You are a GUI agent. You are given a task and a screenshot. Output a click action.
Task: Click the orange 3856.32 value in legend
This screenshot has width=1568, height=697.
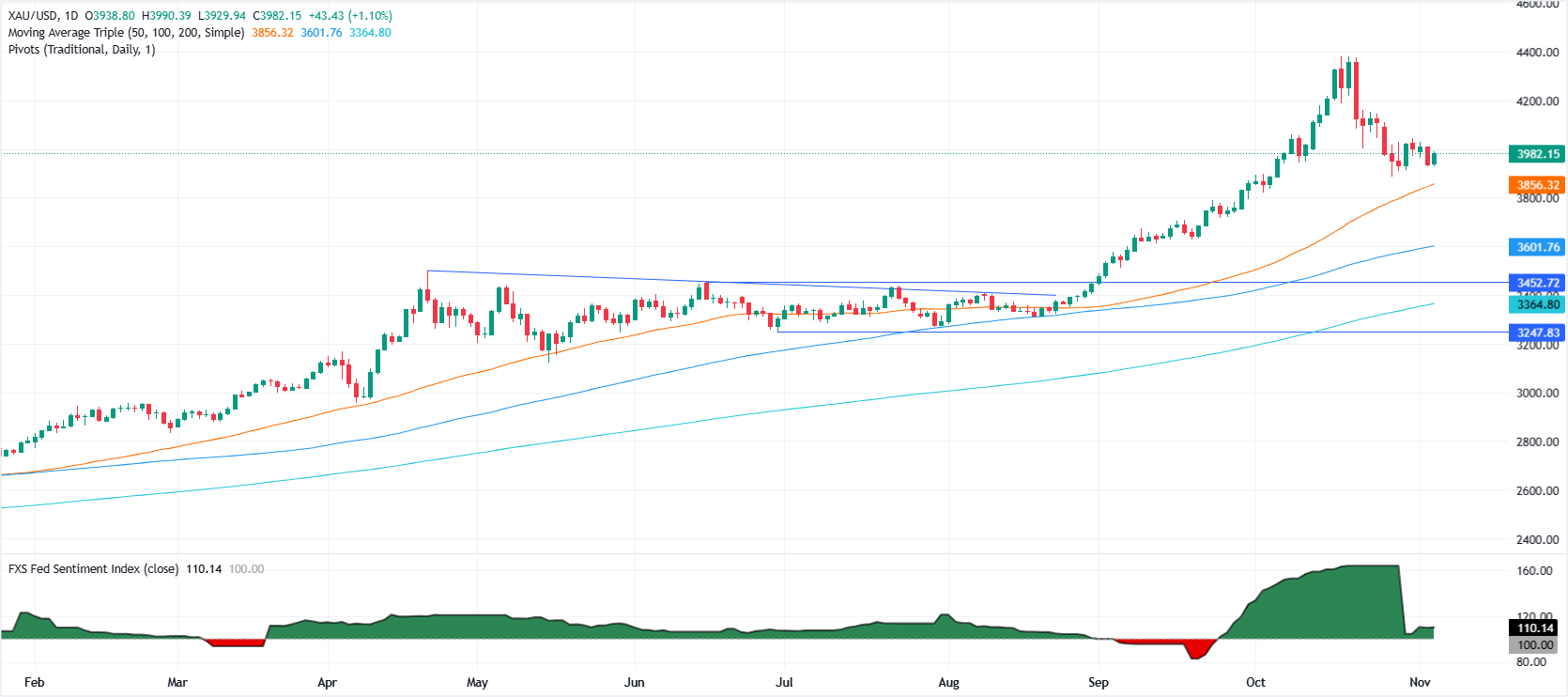pos(272,33)
